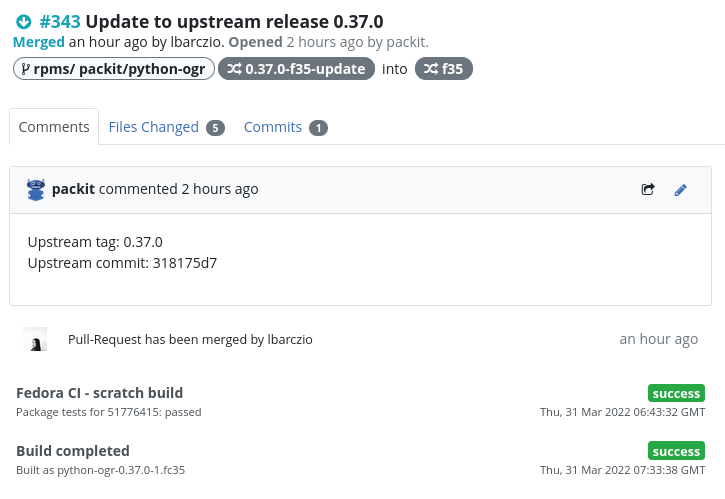This screenshot has width=725, height=499.
Task: Click the success badge for Build completed
Action: click(676, 451)
